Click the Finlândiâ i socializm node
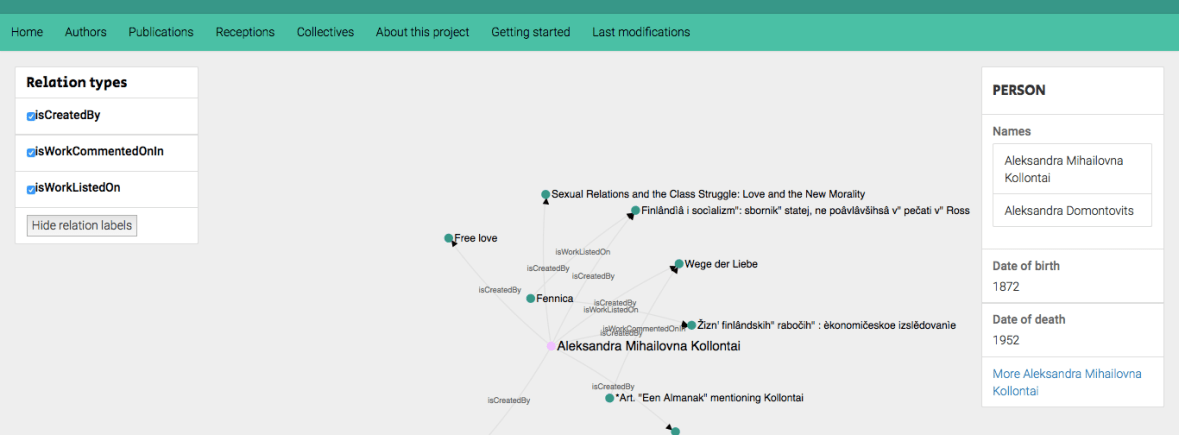Screen dimensions: 1179x435 [635, 211]
